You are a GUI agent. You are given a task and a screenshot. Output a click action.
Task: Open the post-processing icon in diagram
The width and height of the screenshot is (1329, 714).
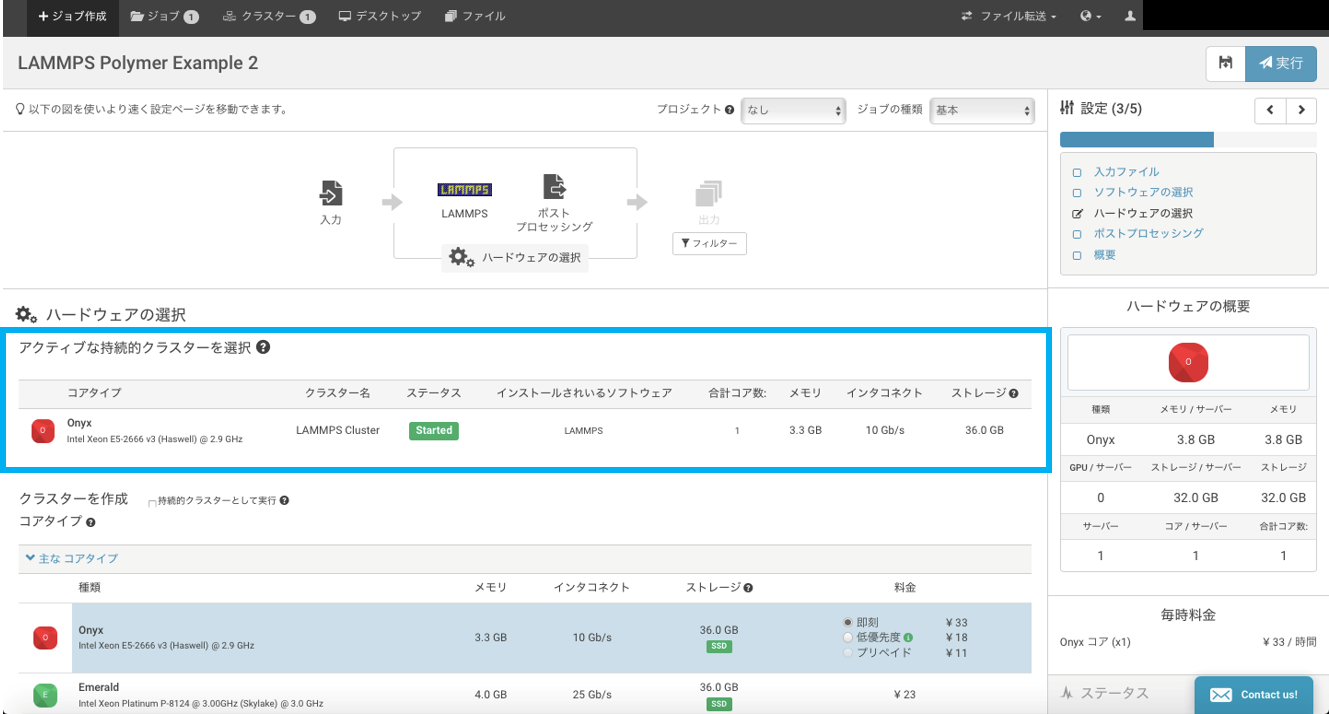pos(554,187)
